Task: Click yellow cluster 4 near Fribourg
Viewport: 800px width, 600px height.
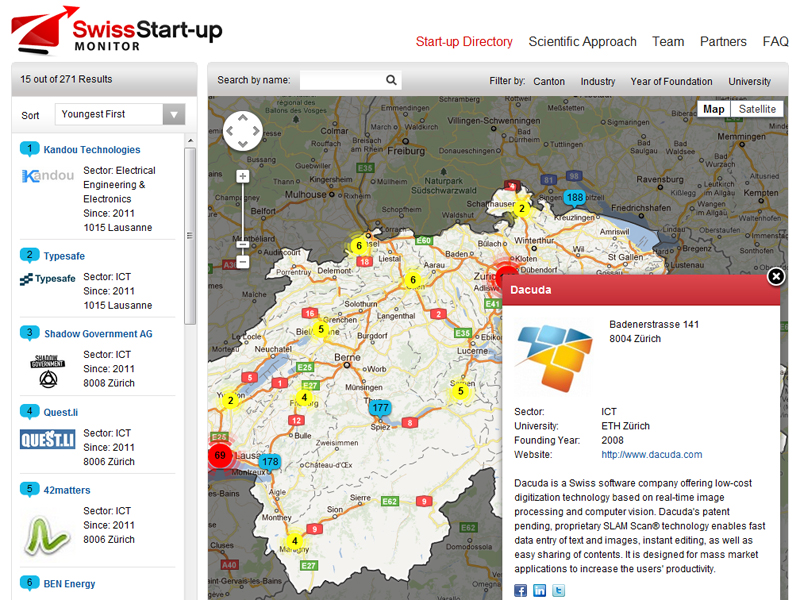Action: 304,397
